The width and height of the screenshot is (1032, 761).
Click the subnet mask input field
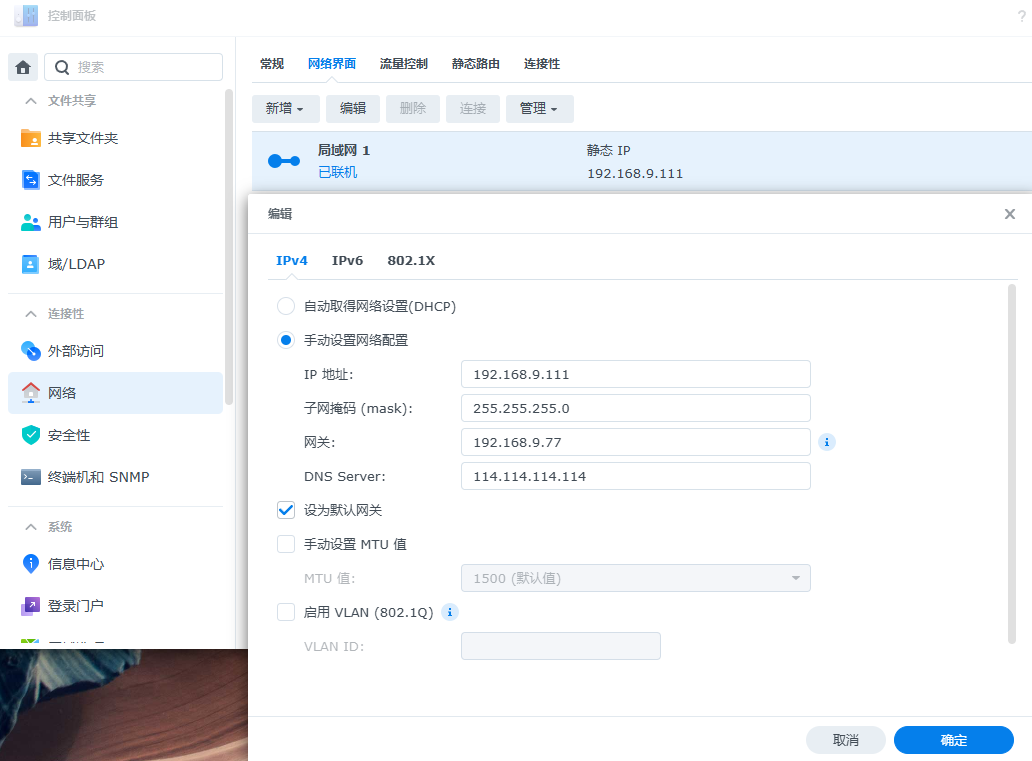tap(636, 408)
